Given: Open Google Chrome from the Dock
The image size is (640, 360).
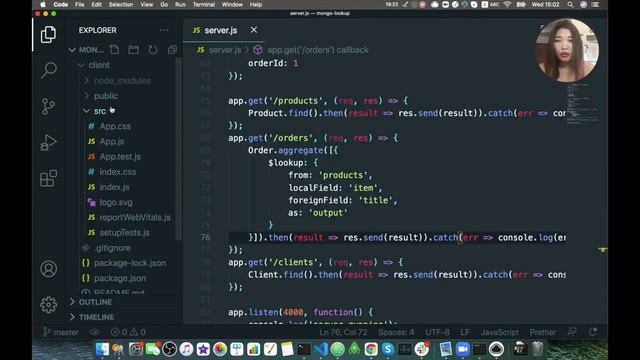Looking at the screenshot, I should click(371, 349).
